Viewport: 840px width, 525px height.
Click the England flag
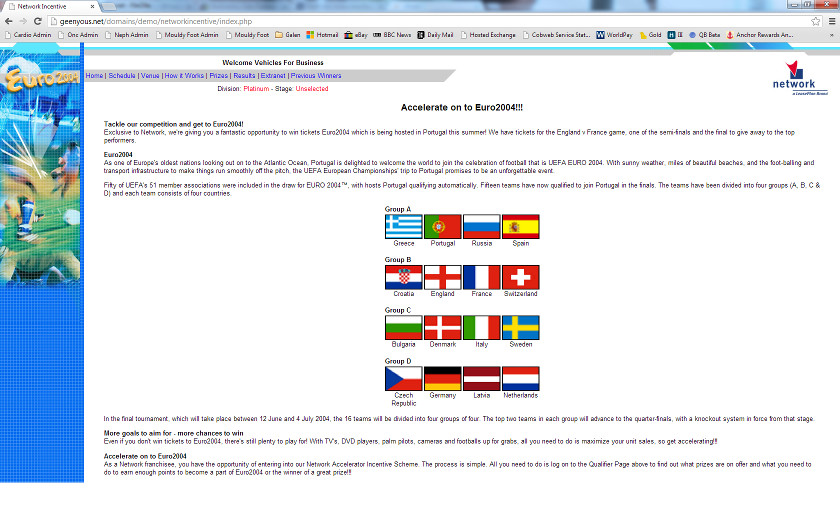pyautogui.click(x=442, y=278)
